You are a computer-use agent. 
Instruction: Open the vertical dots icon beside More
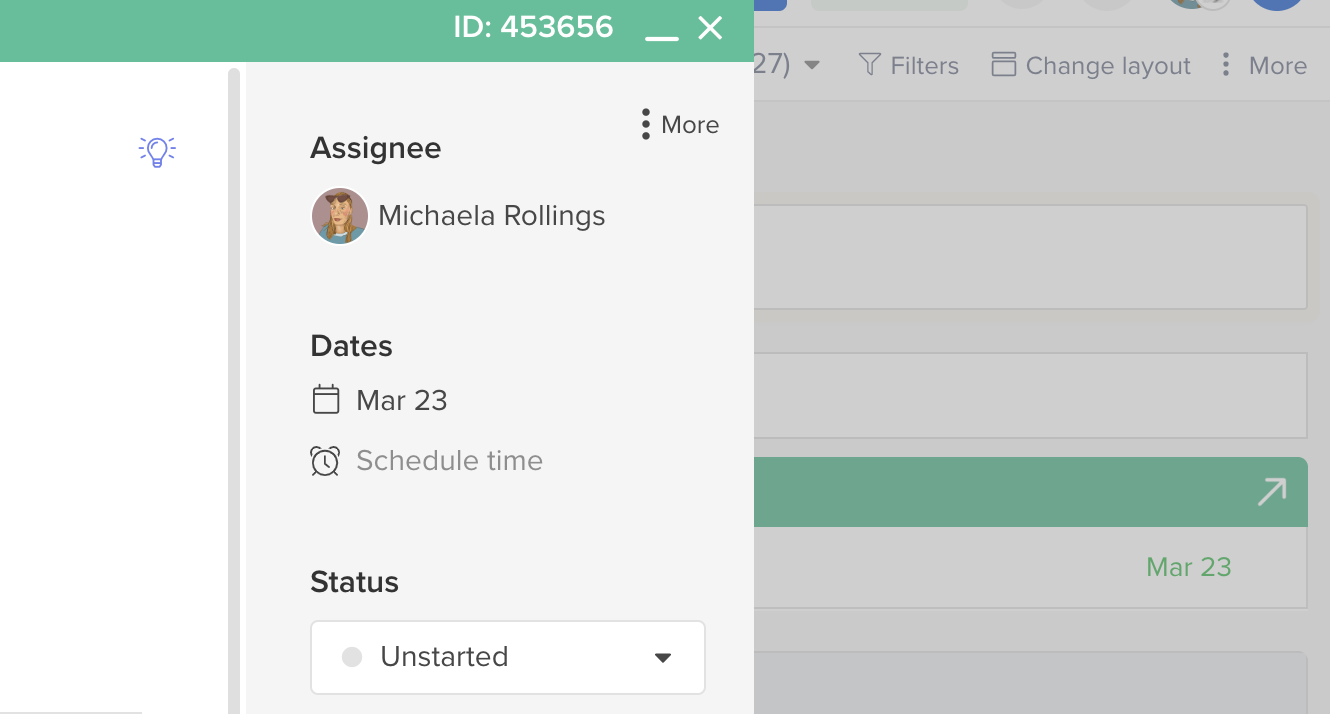click(x=645, y=124)
